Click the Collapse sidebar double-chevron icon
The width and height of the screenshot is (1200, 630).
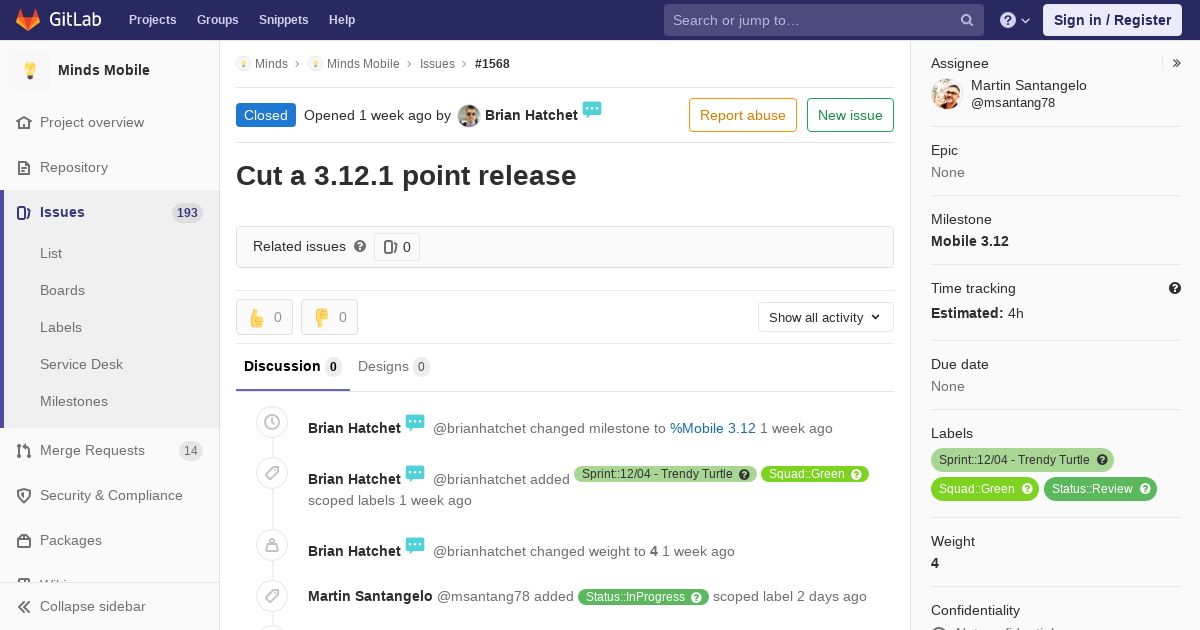[24, 607]
